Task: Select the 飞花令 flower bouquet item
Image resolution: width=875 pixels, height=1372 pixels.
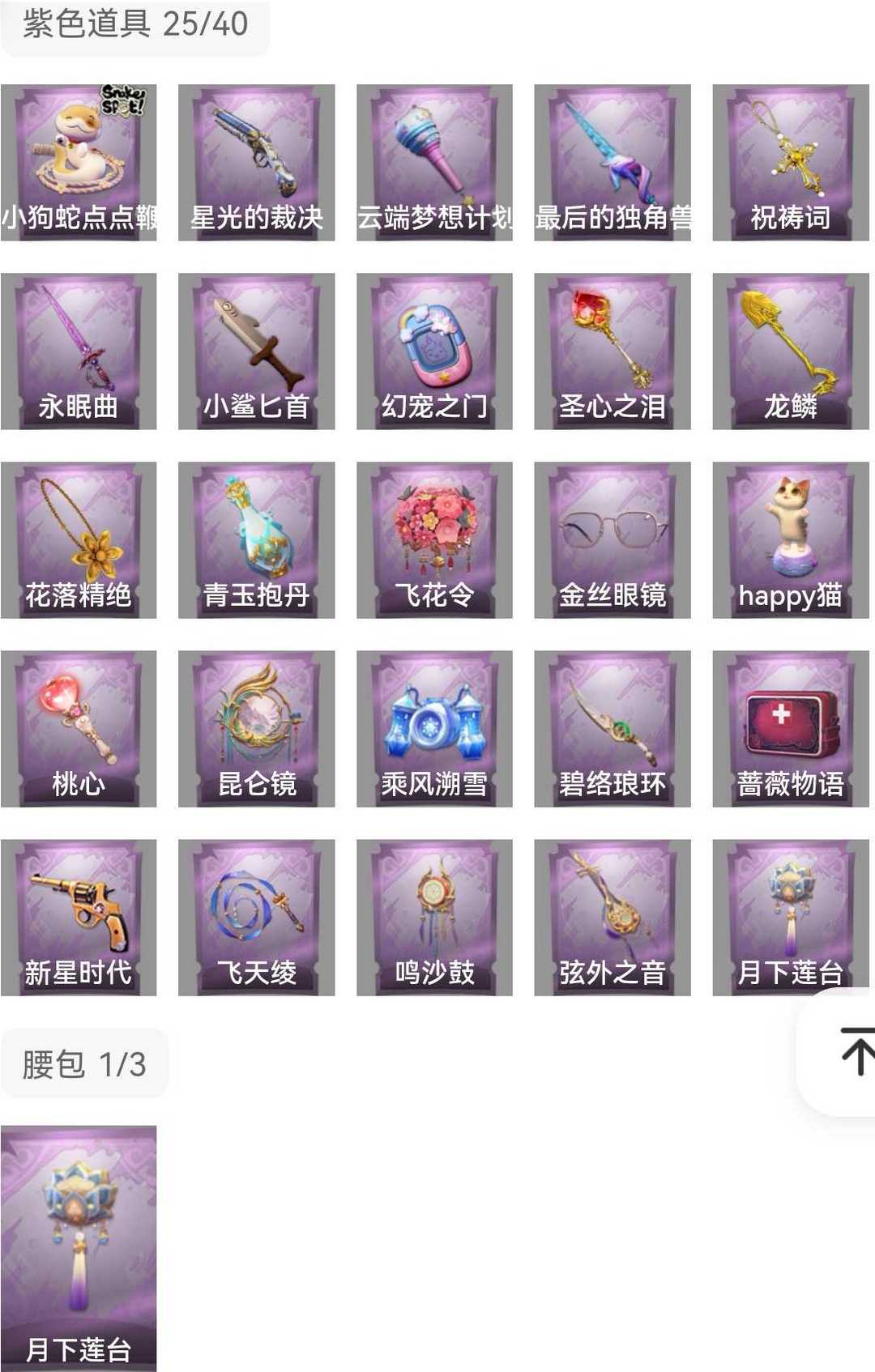Action: (434, 539)
